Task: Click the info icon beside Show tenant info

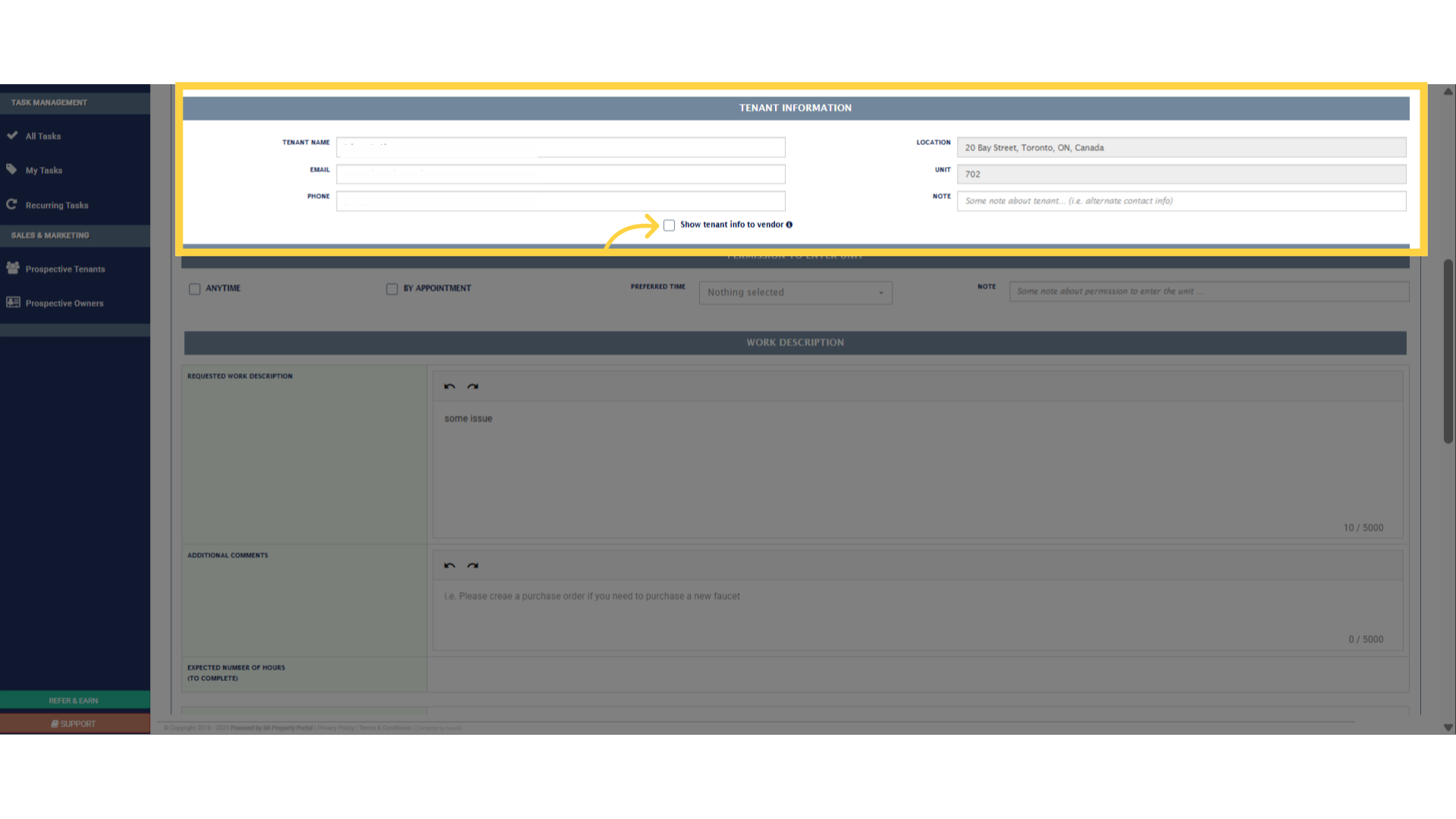Action: click(x=789, y=224)
